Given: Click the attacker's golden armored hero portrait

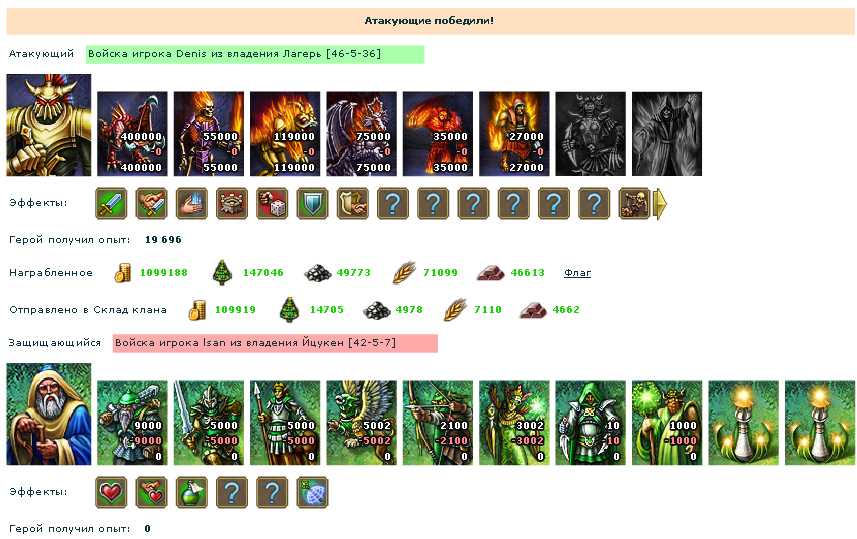Looking at the screenshot, I should [x=49, y=125].
